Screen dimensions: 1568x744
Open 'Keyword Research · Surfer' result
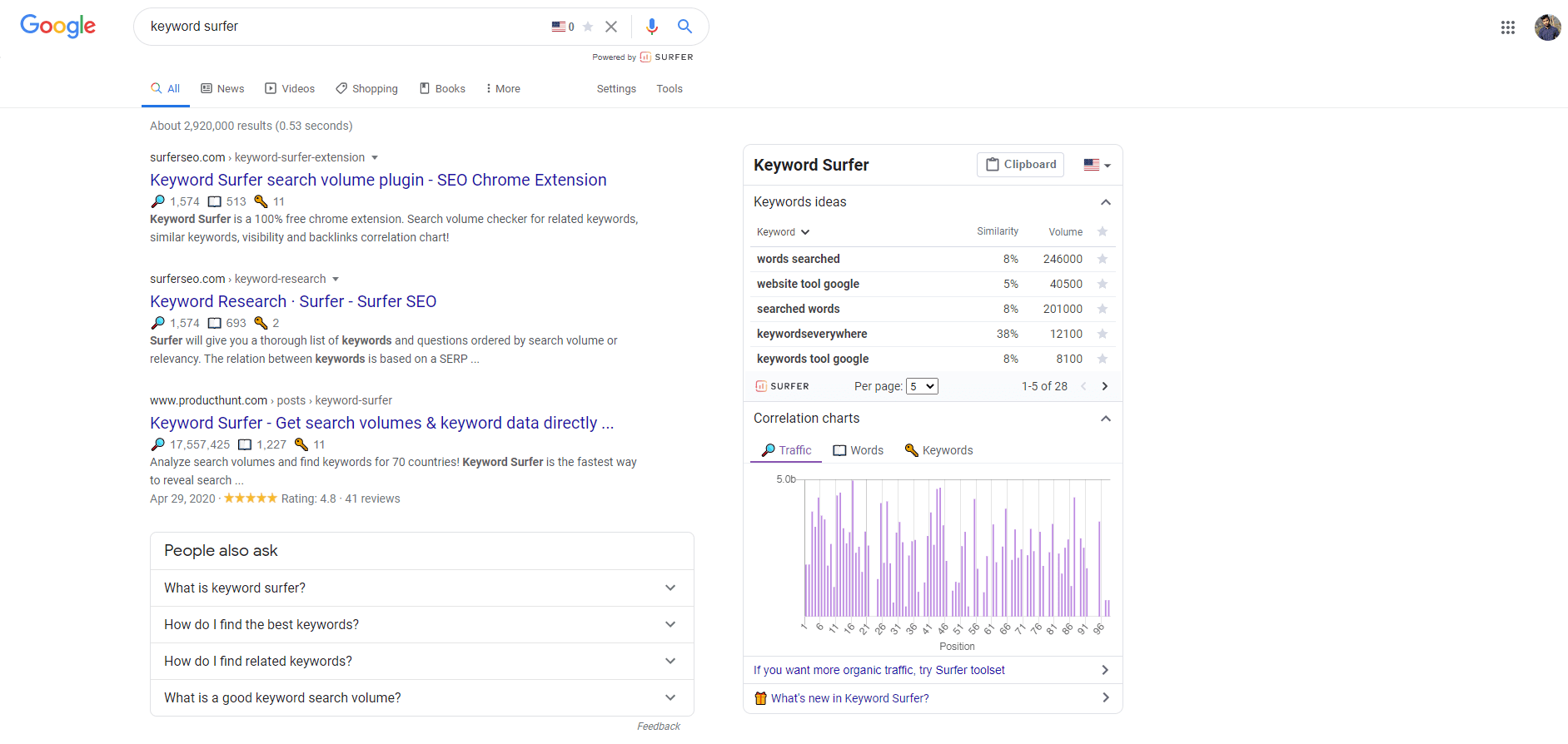coord(293,301)
